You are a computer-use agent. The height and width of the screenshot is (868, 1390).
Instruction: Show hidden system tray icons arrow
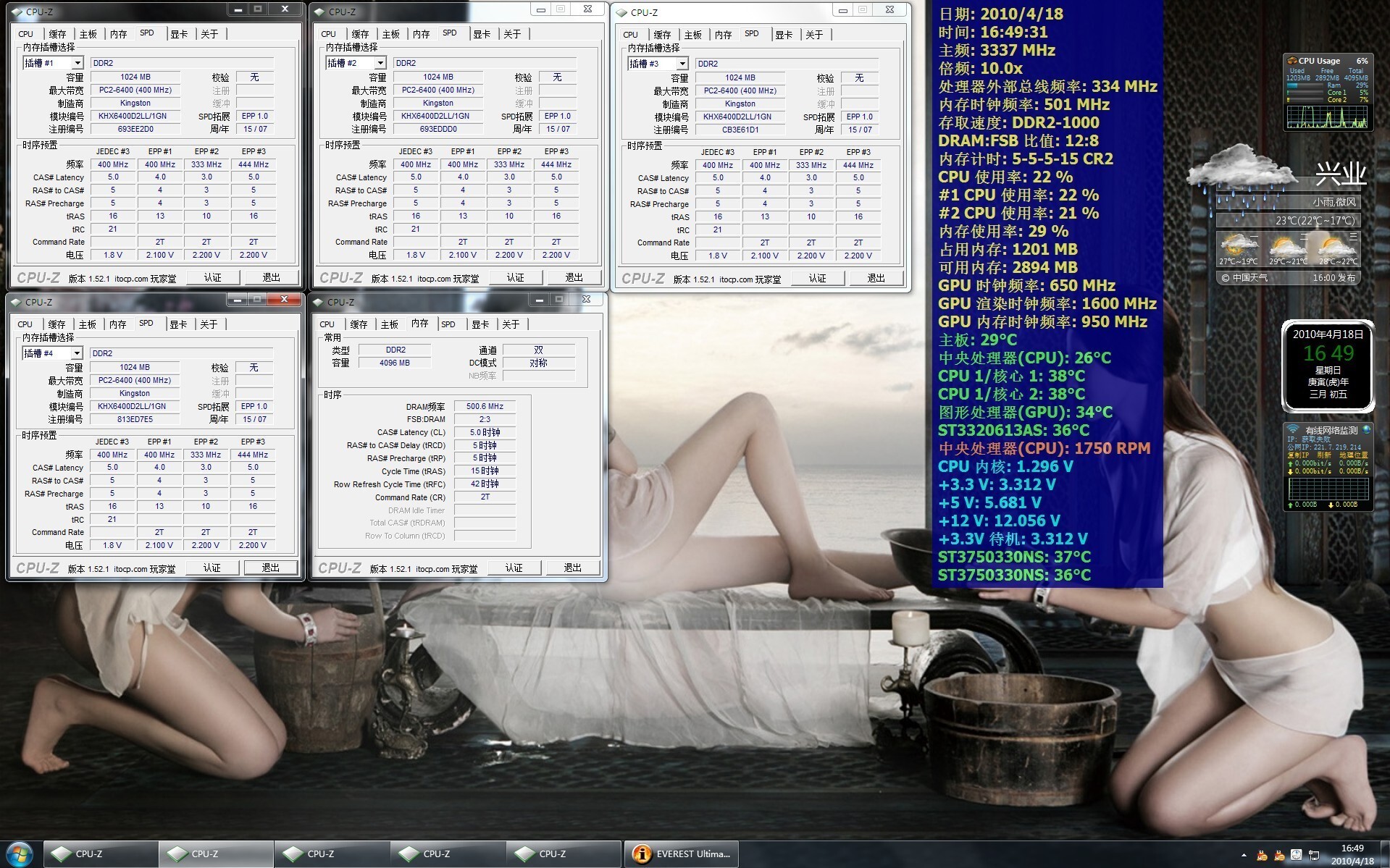click(x=1244, y=855)
